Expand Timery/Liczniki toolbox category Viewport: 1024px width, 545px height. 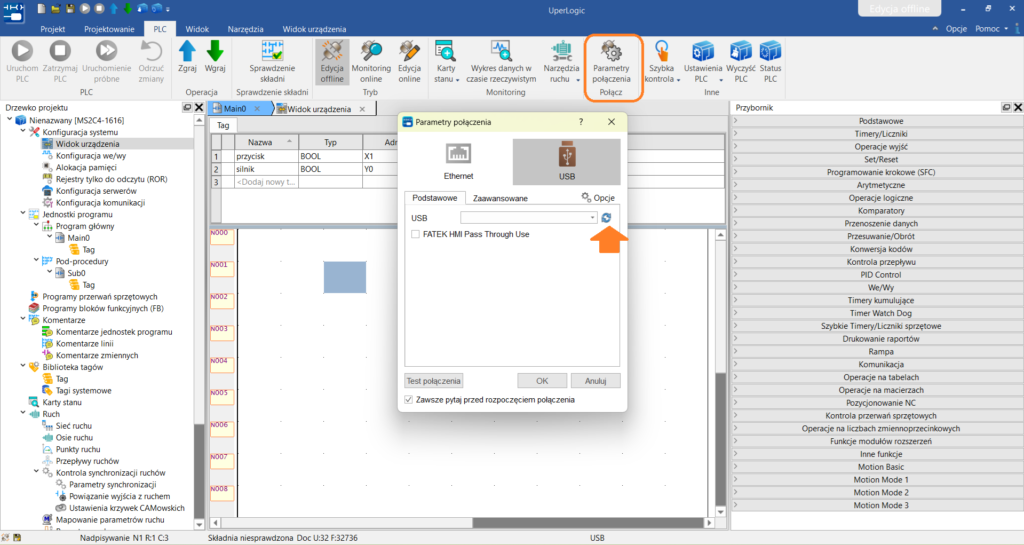tap(876, 134)
